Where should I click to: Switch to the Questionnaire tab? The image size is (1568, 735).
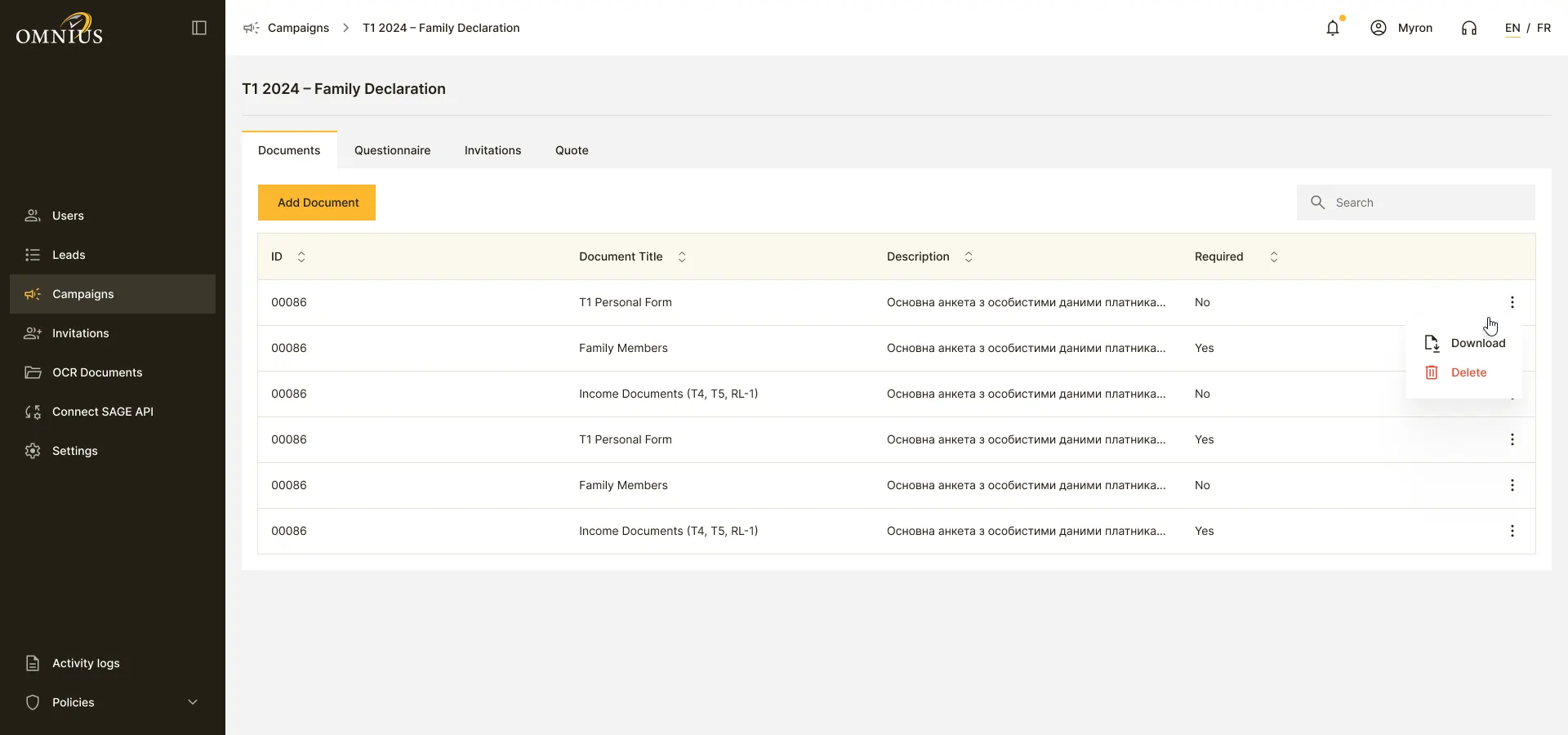tap(392, 150)
